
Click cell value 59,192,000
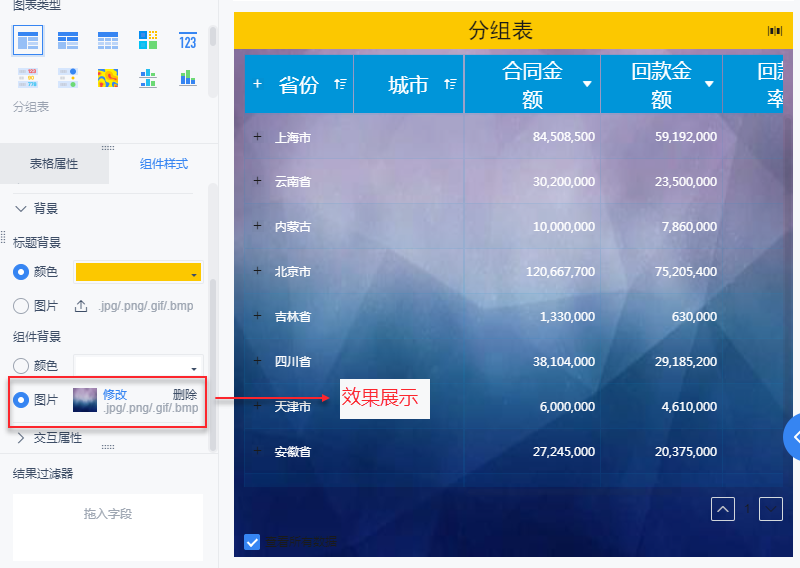click(686, 137)
